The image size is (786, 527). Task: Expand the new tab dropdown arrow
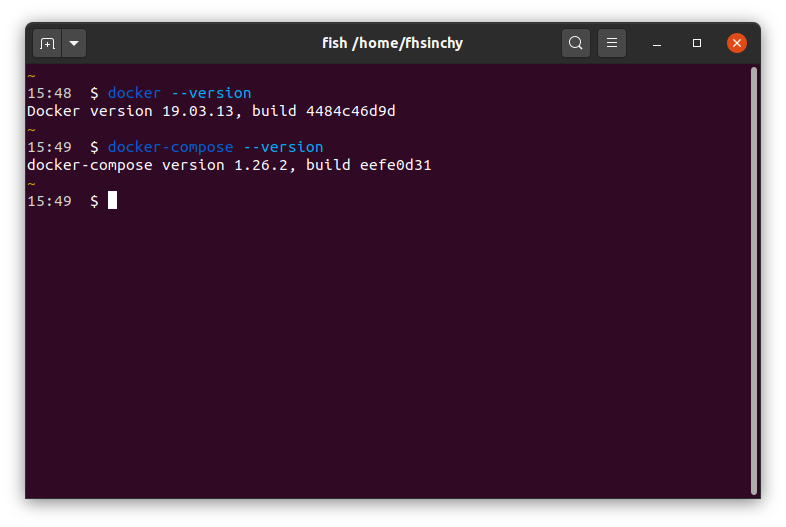tap(75, 43)
